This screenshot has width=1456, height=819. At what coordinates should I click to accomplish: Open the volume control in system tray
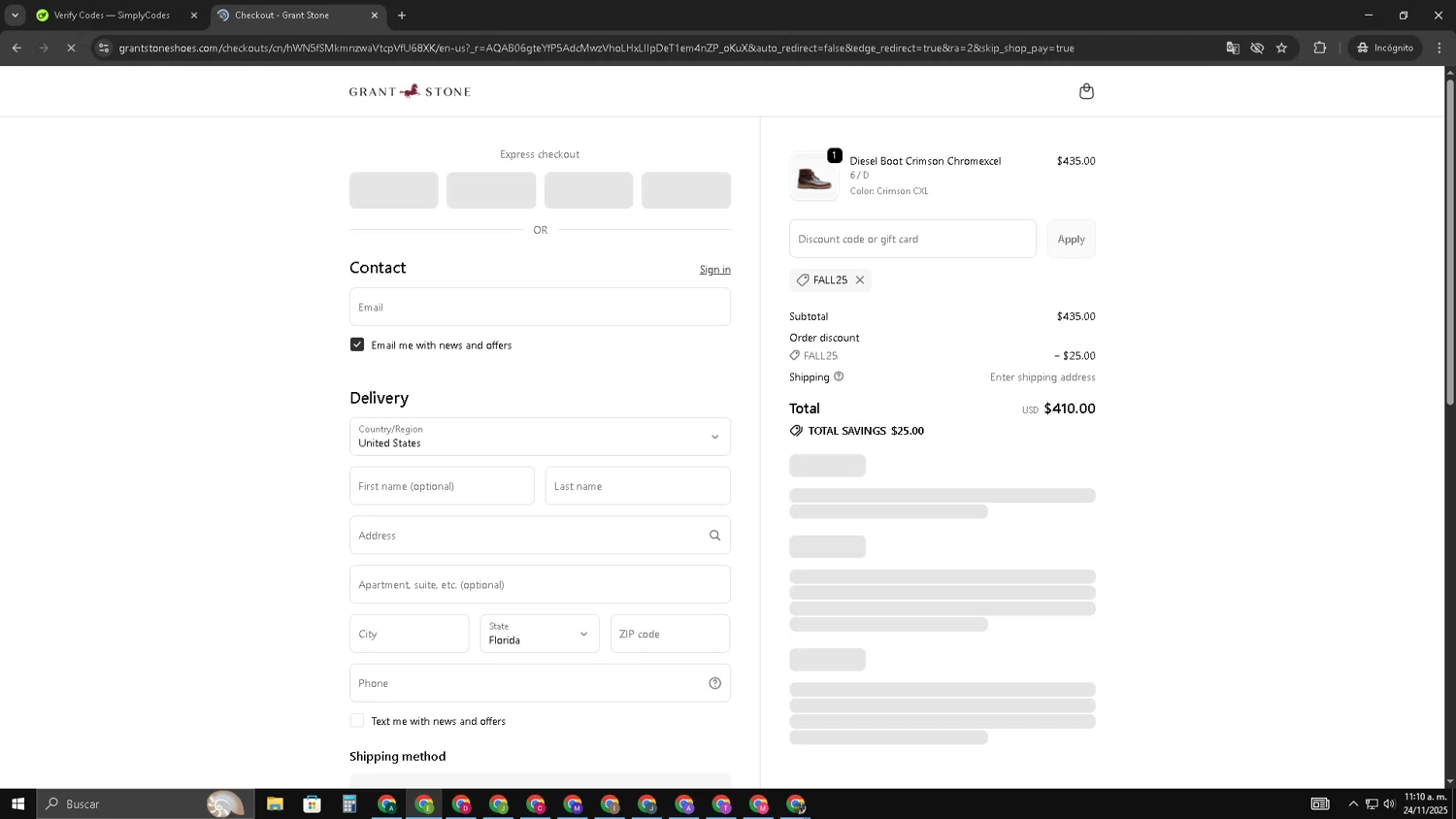tap(1389, 803)
